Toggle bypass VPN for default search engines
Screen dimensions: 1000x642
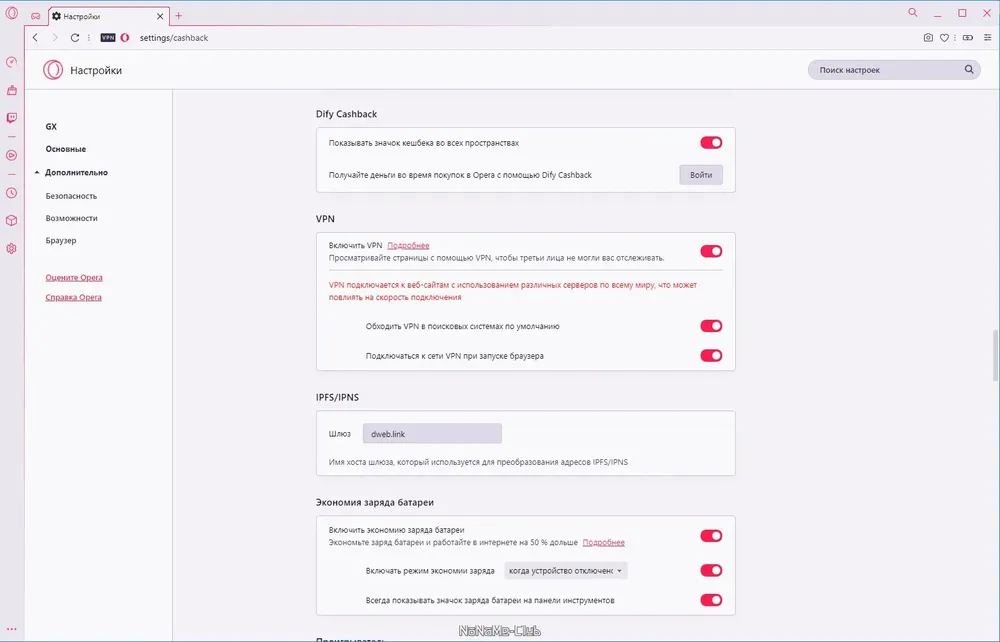711,326
